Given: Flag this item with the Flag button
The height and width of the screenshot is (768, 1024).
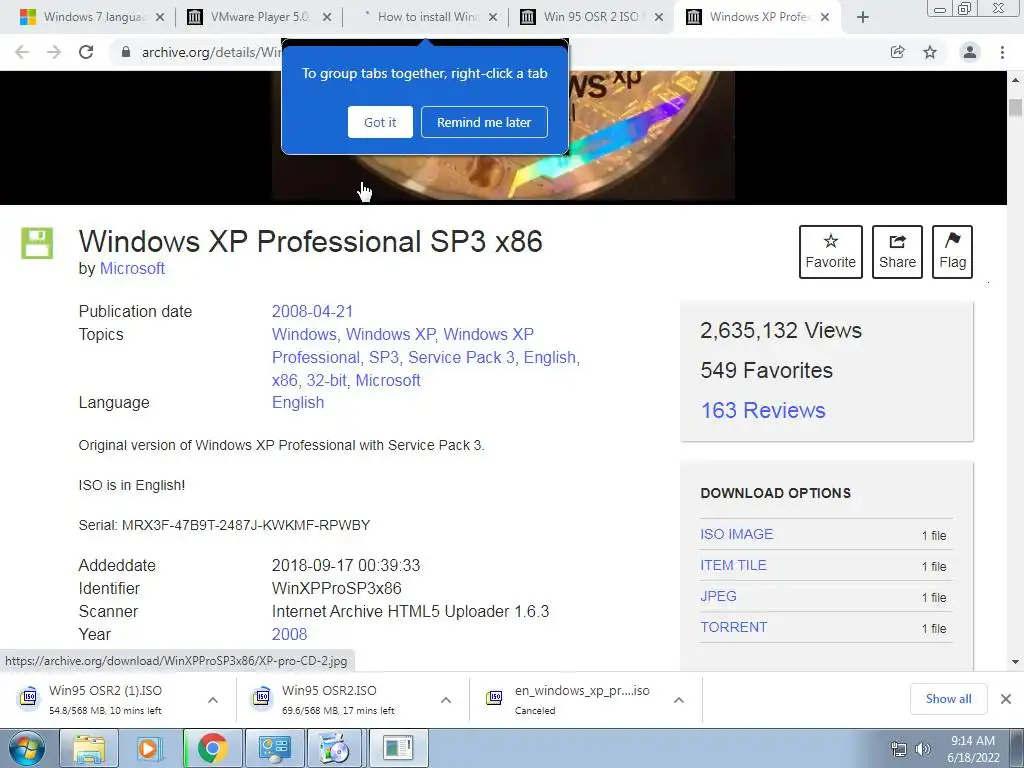Looking at the screenshot, I should click(952, 251).
